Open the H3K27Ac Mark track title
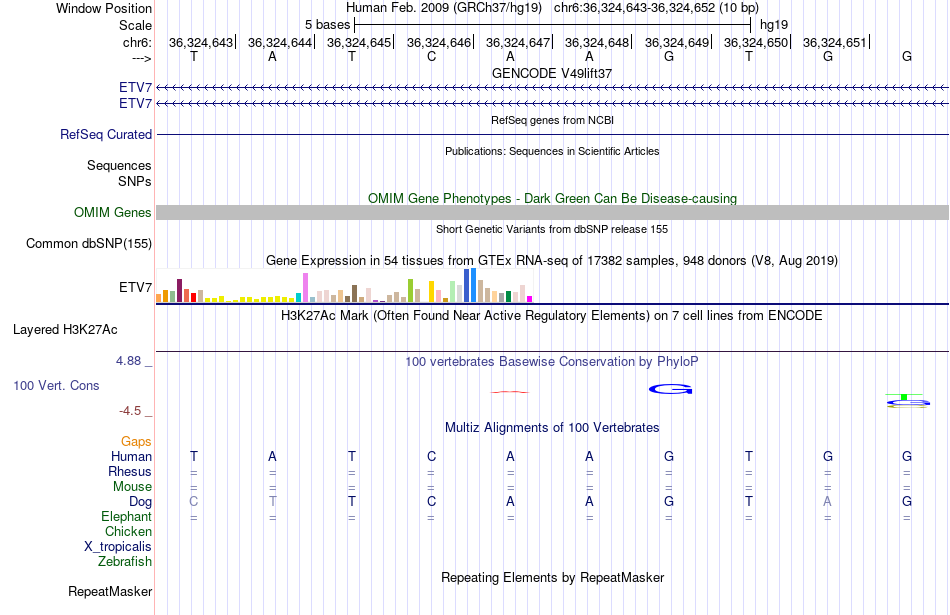Viewport: 950px width, 615px height. 552,316
